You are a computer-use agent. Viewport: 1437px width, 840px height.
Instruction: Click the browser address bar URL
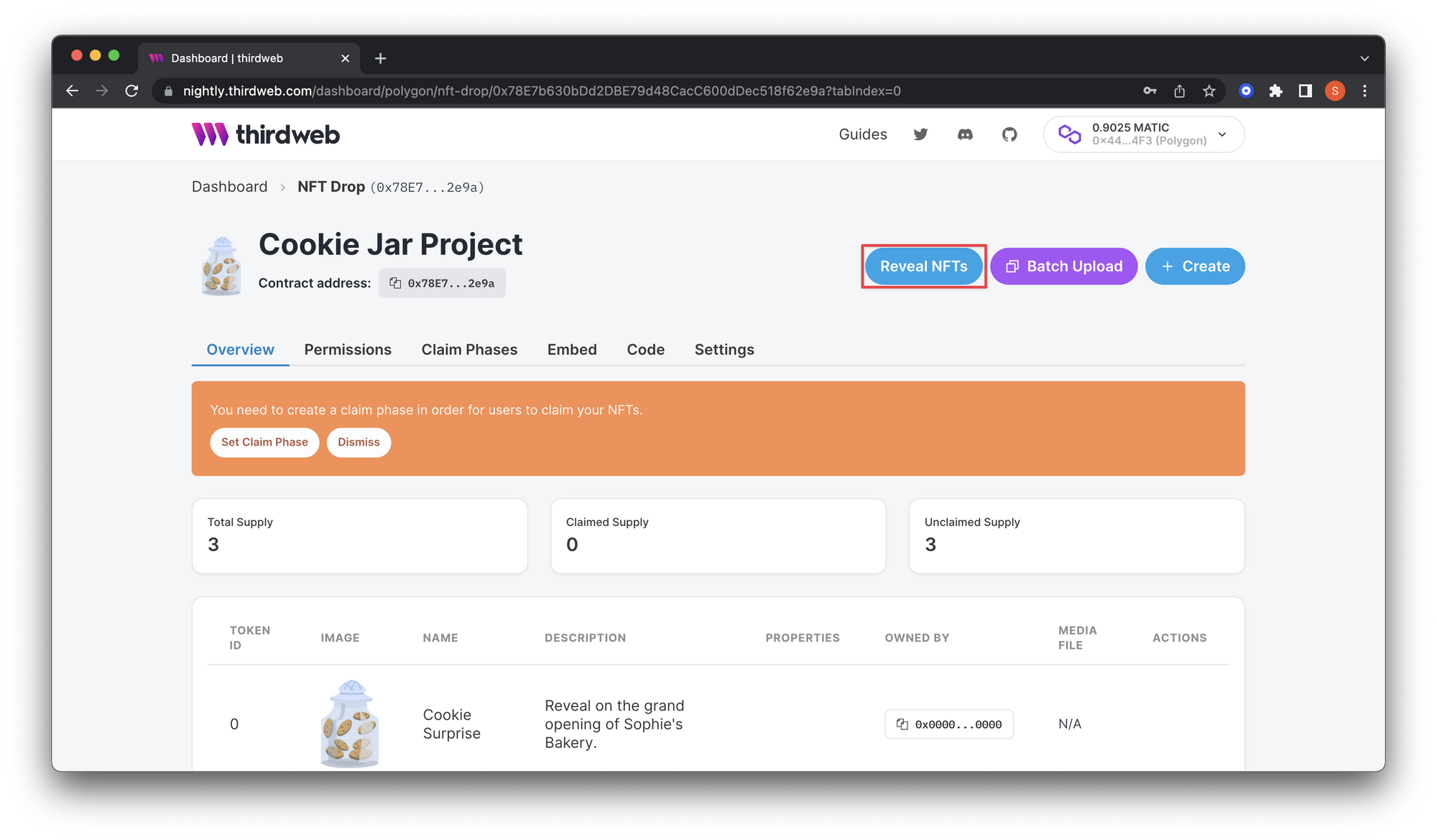(542, 91)
